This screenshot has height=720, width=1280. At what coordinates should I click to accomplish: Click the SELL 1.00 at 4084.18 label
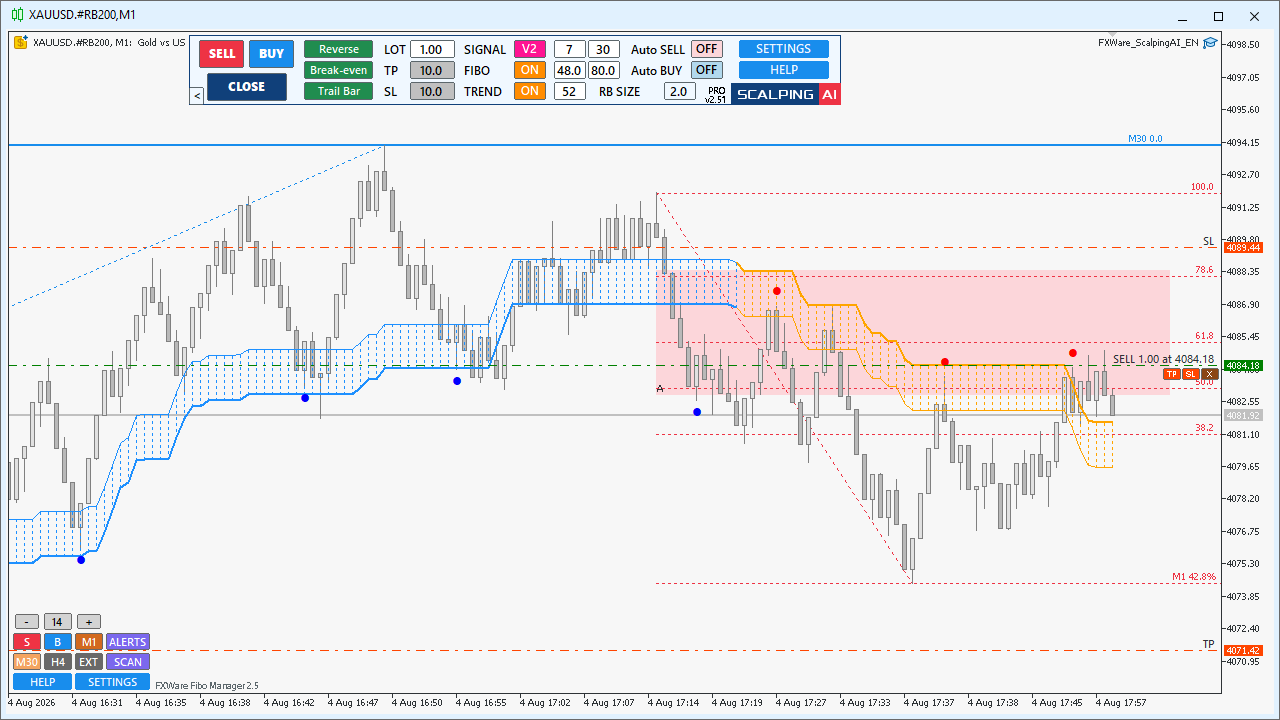[x=1163, y=359]
